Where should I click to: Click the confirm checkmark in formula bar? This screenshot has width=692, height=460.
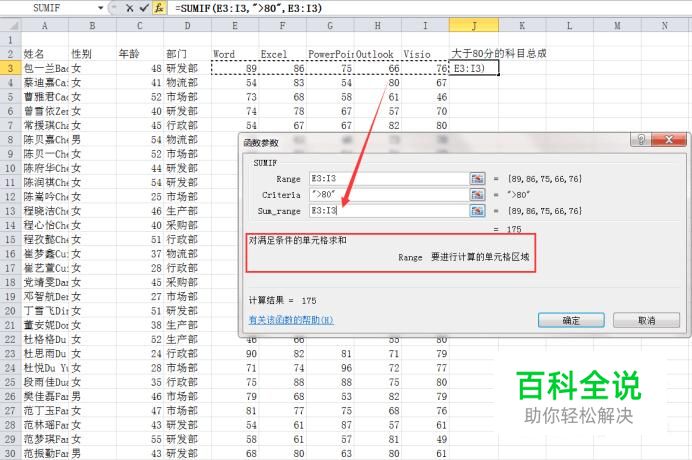coord(144,8)
